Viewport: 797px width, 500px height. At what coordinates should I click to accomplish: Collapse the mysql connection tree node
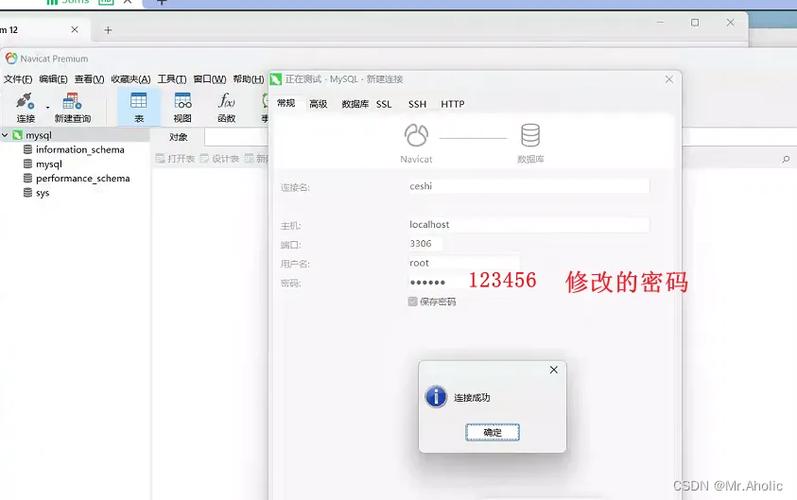click(5, 135)
